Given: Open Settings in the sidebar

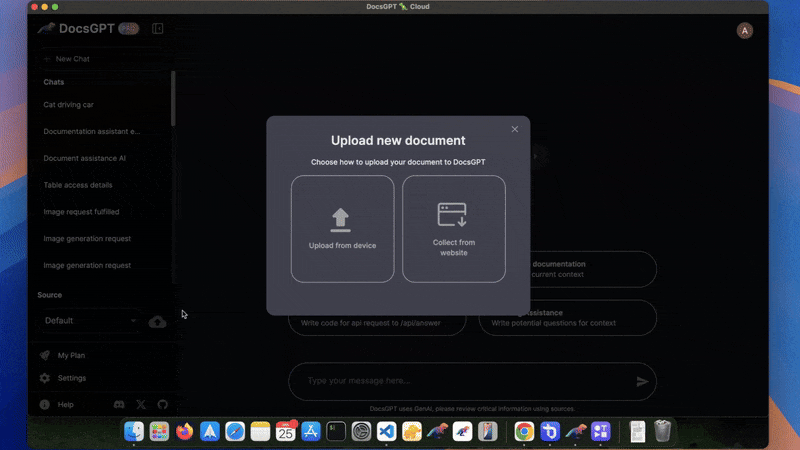Looking at the screenshot, I should point(71,378).
